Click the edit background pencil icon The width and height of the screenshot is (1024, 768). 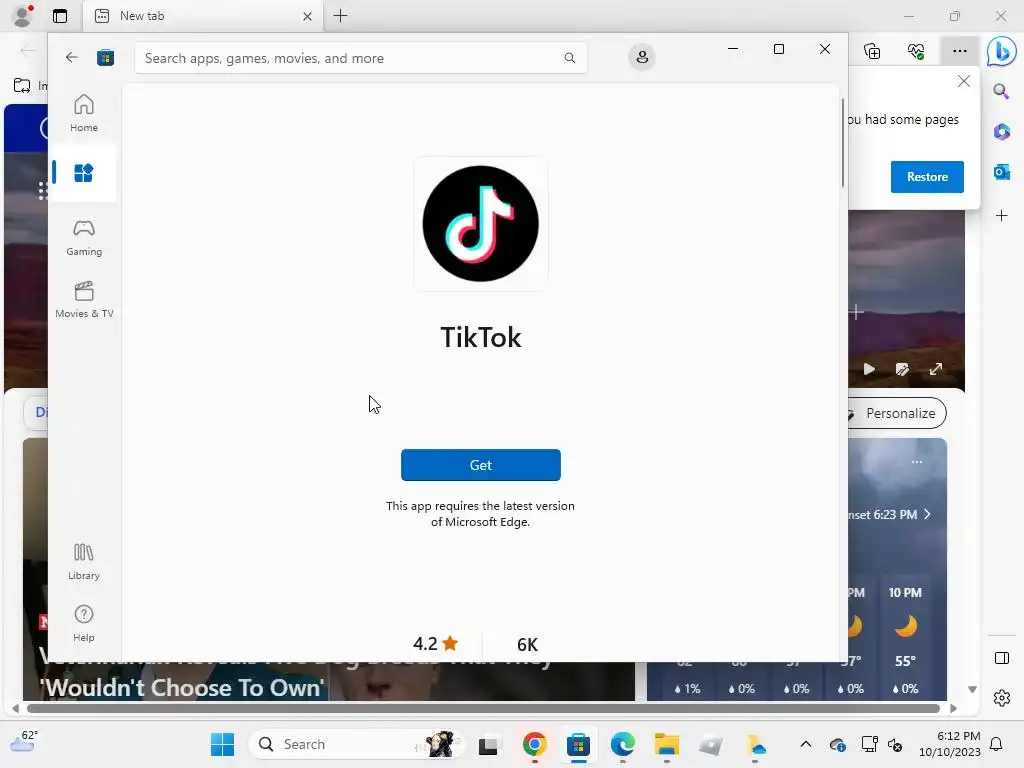pos(902,369)
